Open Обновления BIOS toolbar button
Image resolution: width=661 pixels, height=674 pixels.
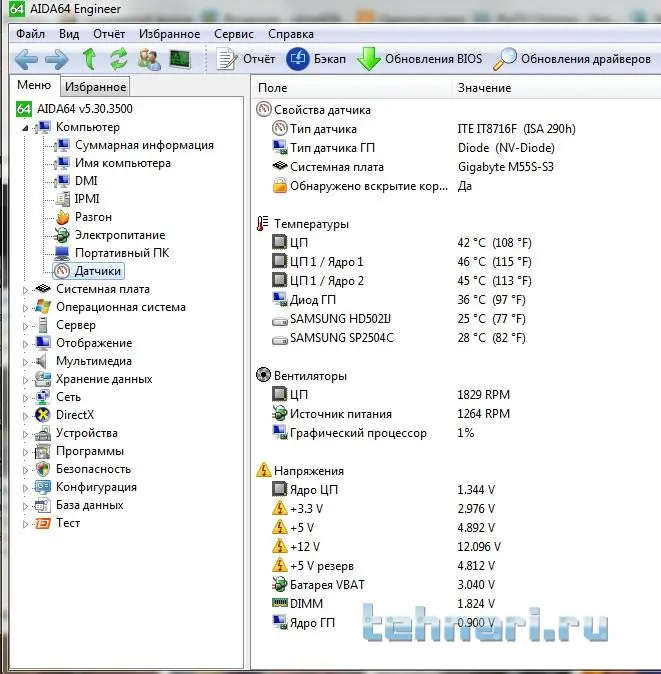419,59
